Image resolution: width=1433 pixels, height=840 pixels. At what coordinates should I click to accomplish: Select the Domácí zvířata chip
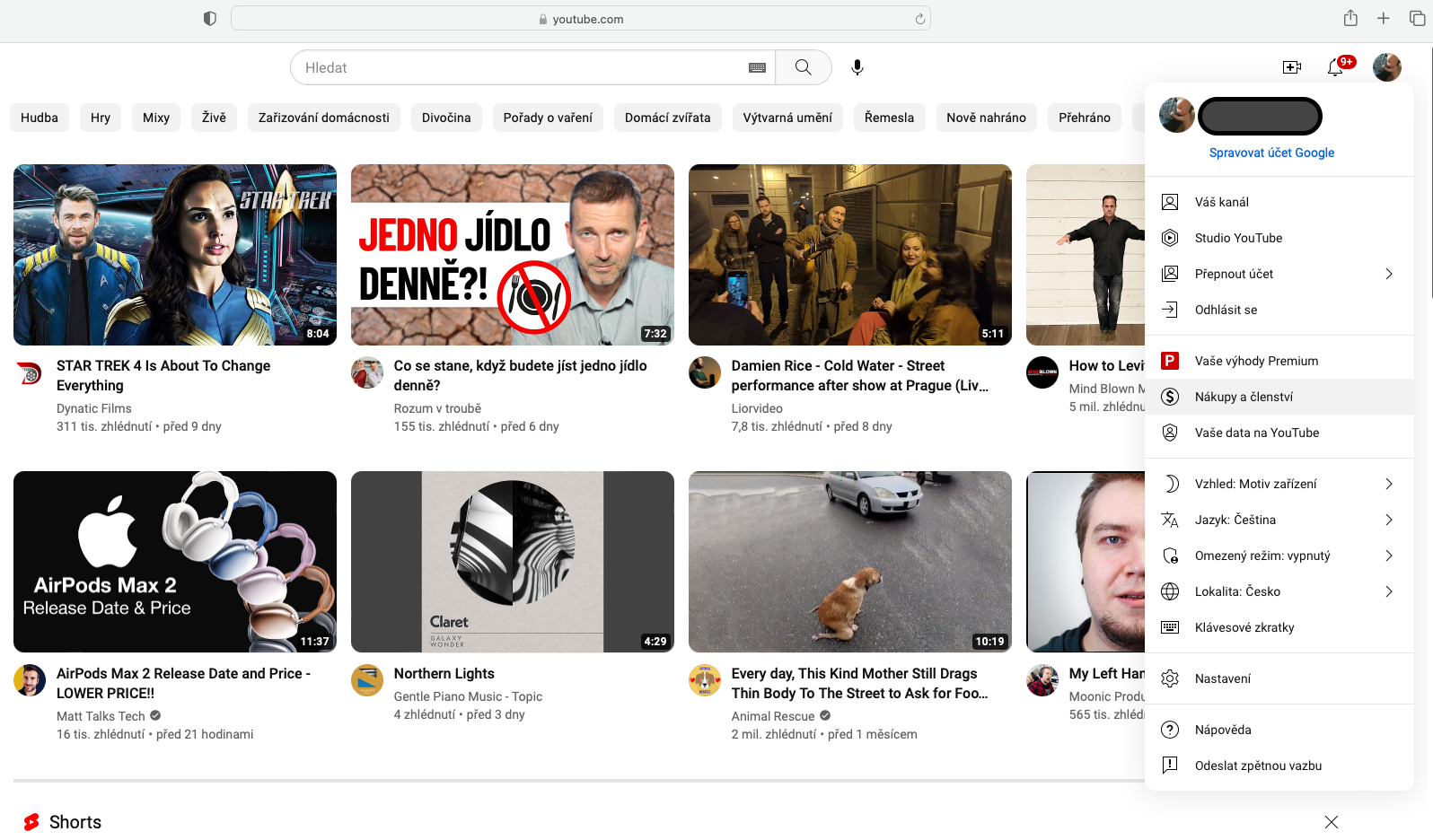[x=668, y=118]
